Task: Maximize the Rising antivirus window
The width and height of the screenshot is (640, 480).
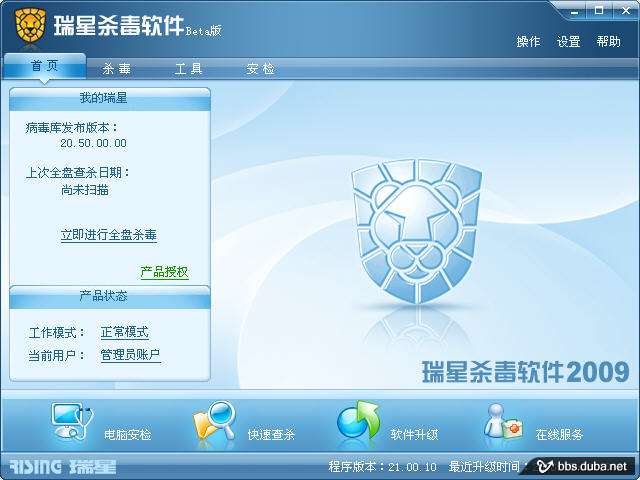Action: (x=599, y=11)
